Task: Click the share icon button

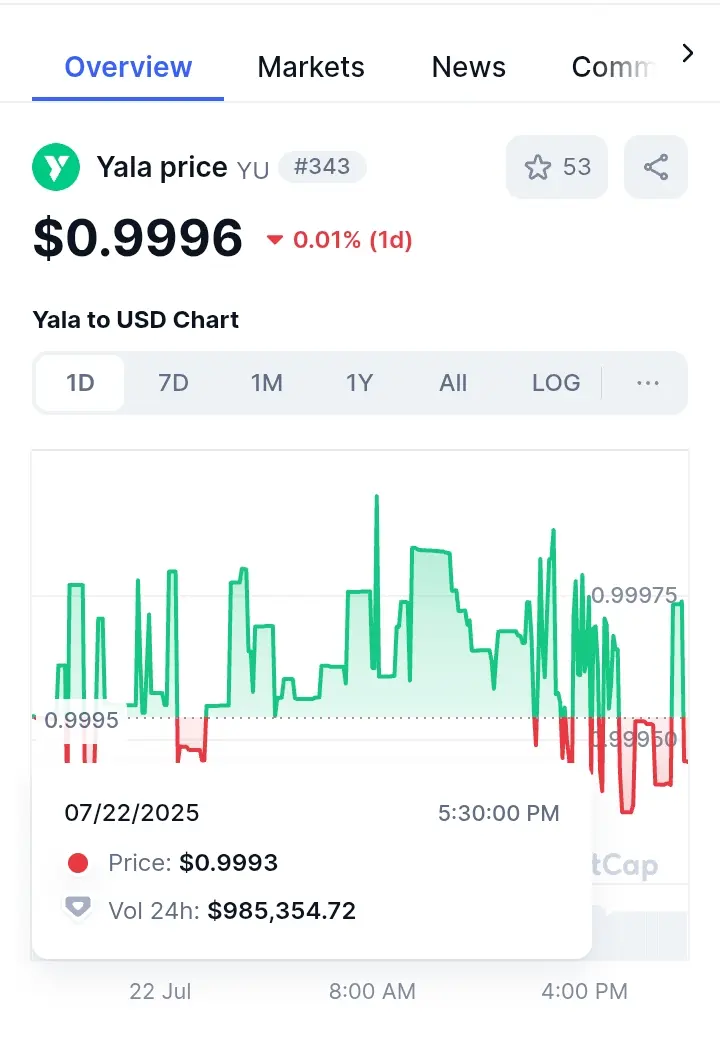Action: coord(656,167)
